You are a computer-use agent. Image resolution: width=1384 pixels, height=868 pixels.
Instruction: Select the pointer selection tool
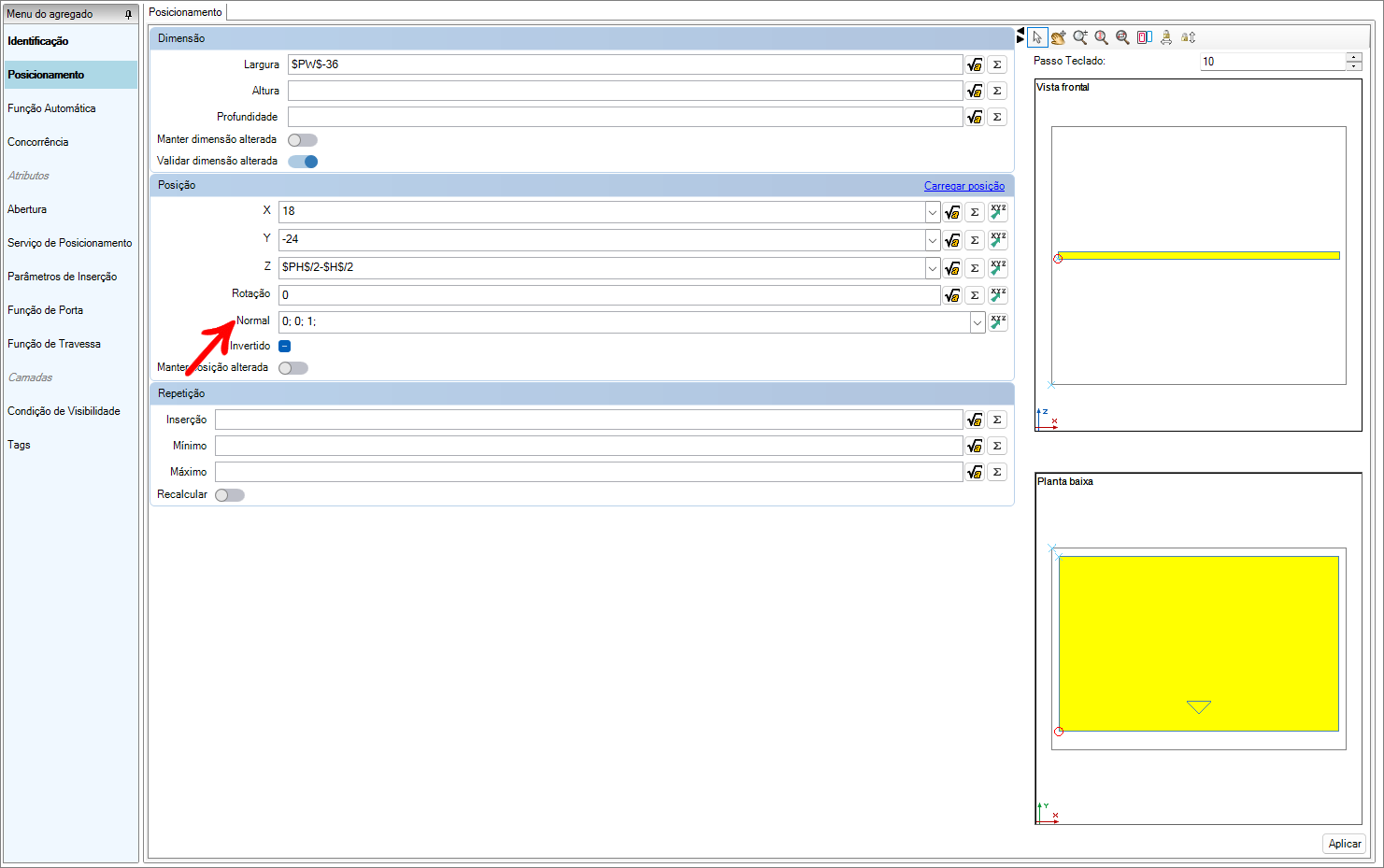pyautogui.click(x=1037, y=37)
